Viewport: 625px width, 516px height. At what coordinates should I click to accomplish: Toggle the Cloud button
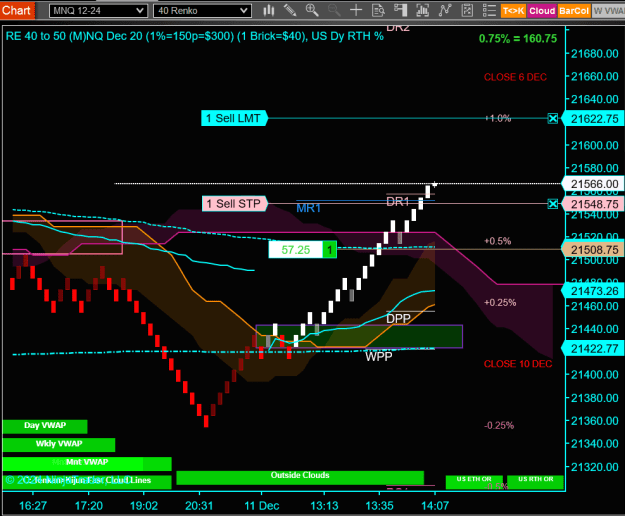coord(542,11)
